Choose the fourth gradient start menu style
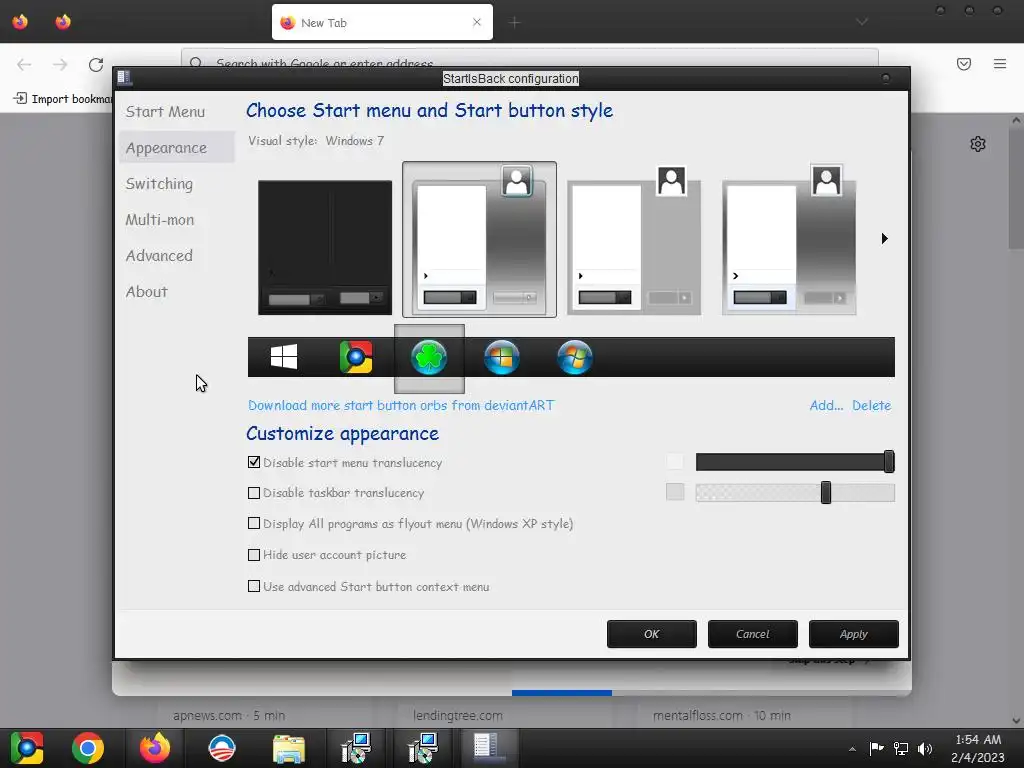Viewport: 1024px width, 768px height. (x=789, y=240)
